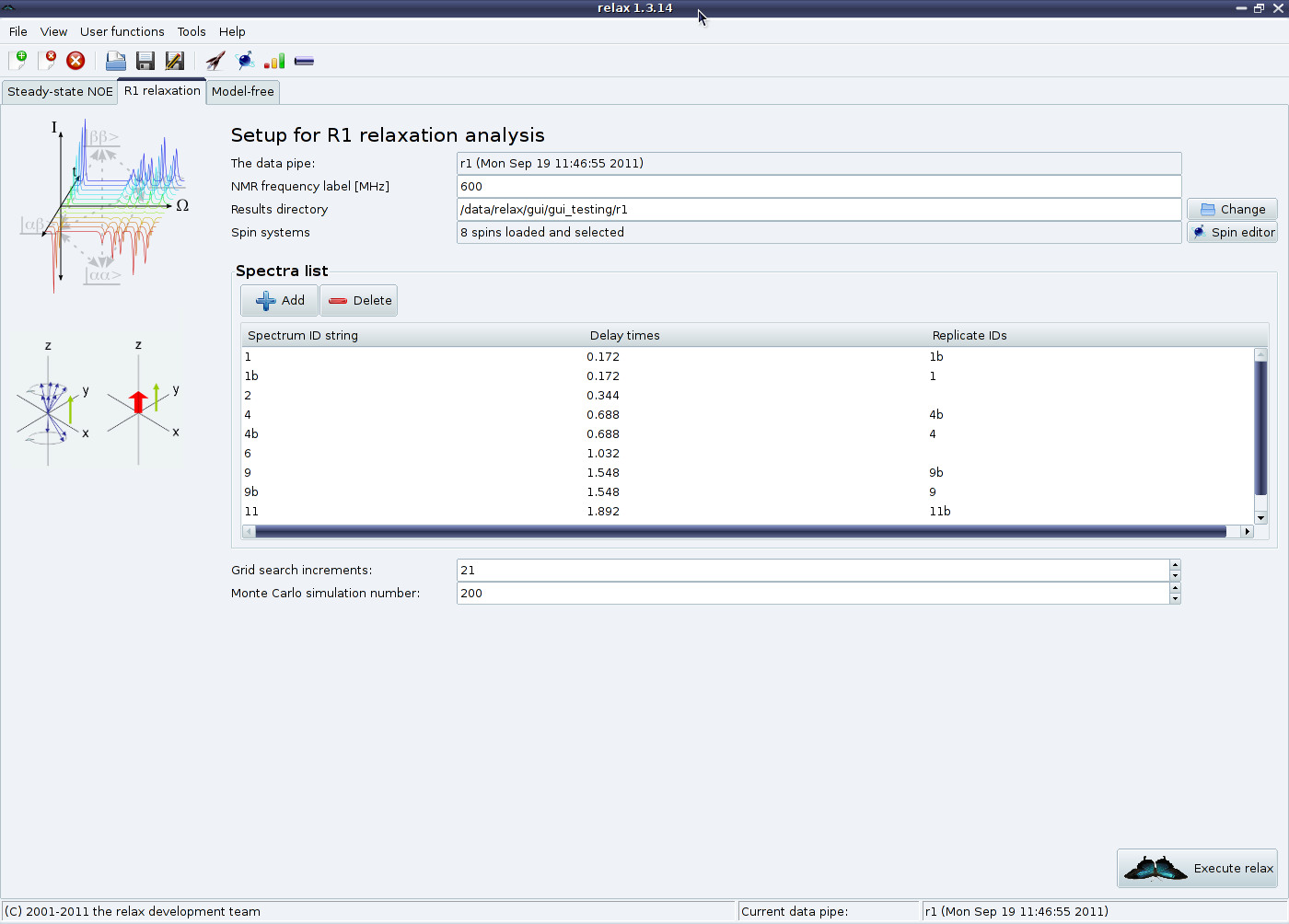Click the red close-all analyses icon
This screenshot has width=1289, height=924.
click(x=76, y=61)
